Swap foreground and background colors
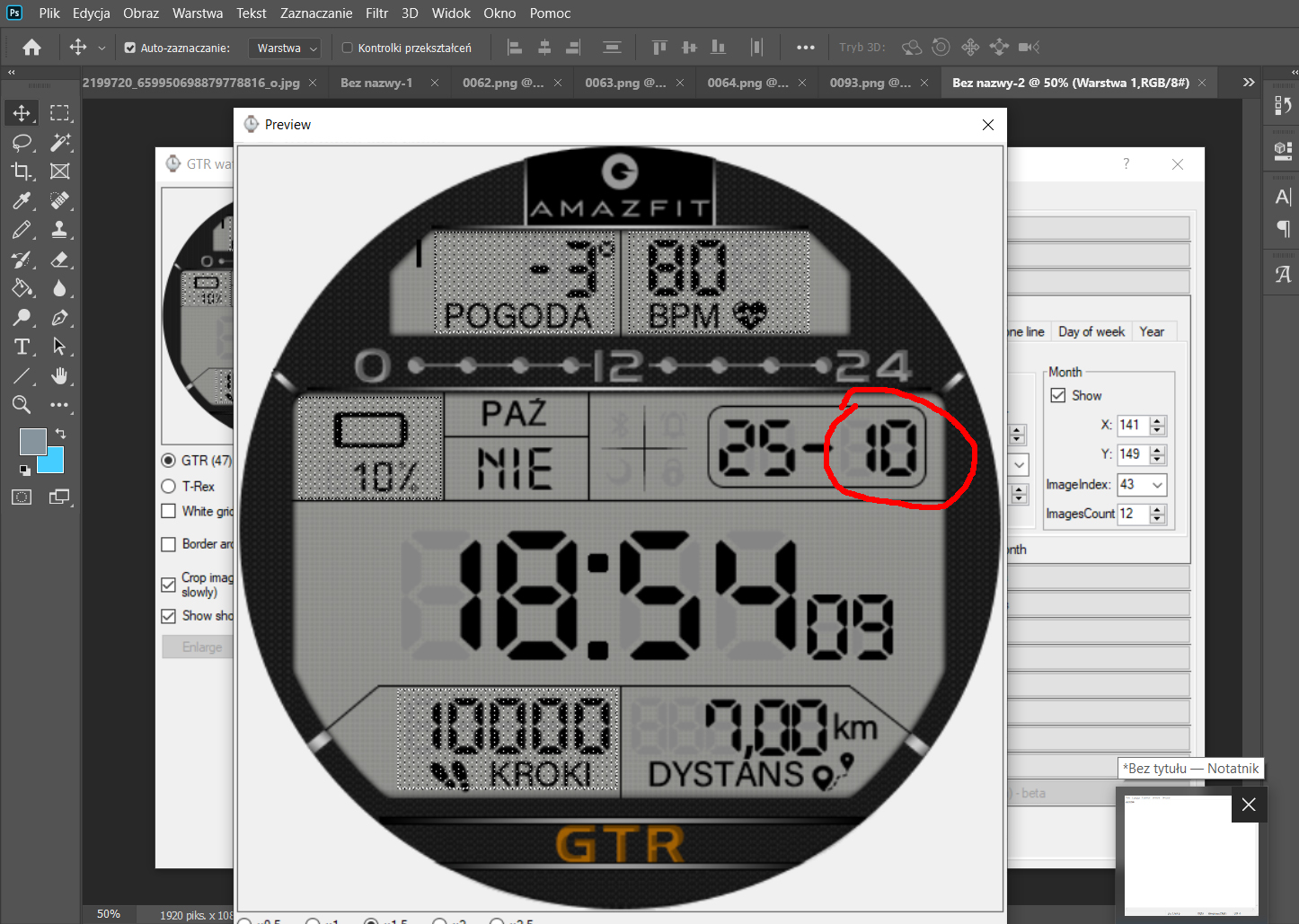The width and height of the screenshot is (1299, 924). (x=60, y=434)
